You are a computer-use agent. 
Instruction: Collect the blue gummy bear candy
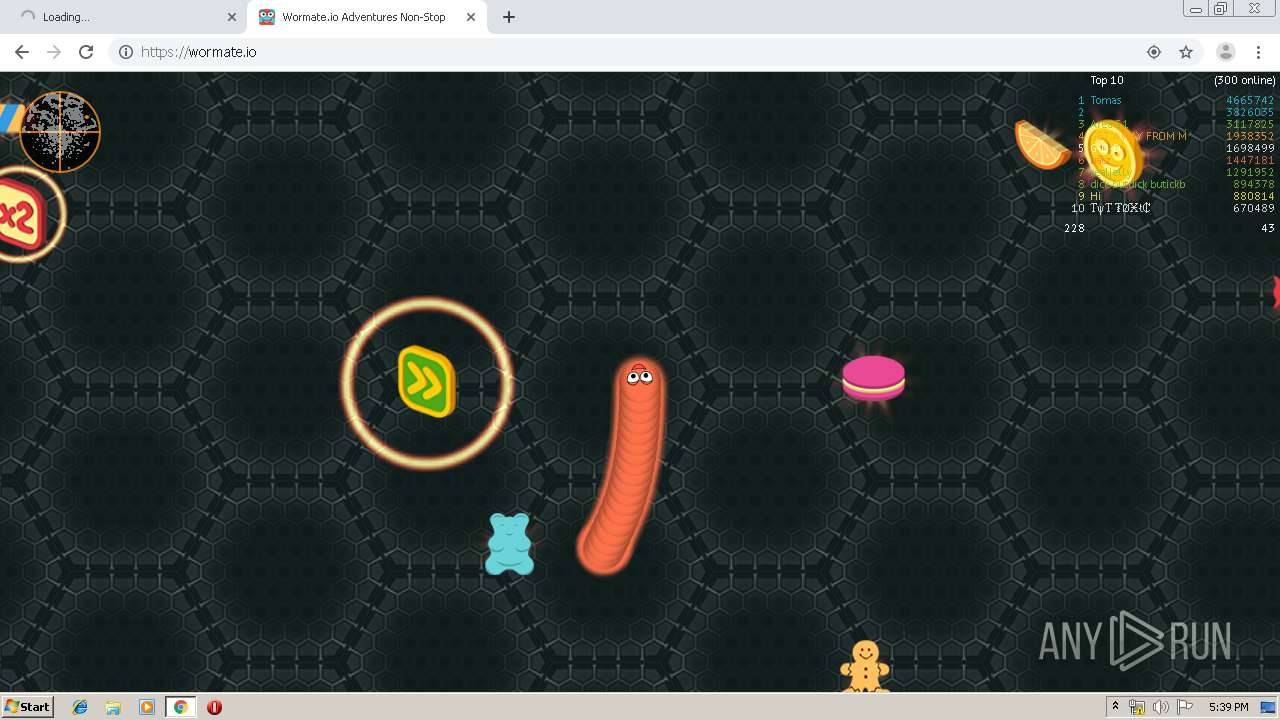[509, 544]
